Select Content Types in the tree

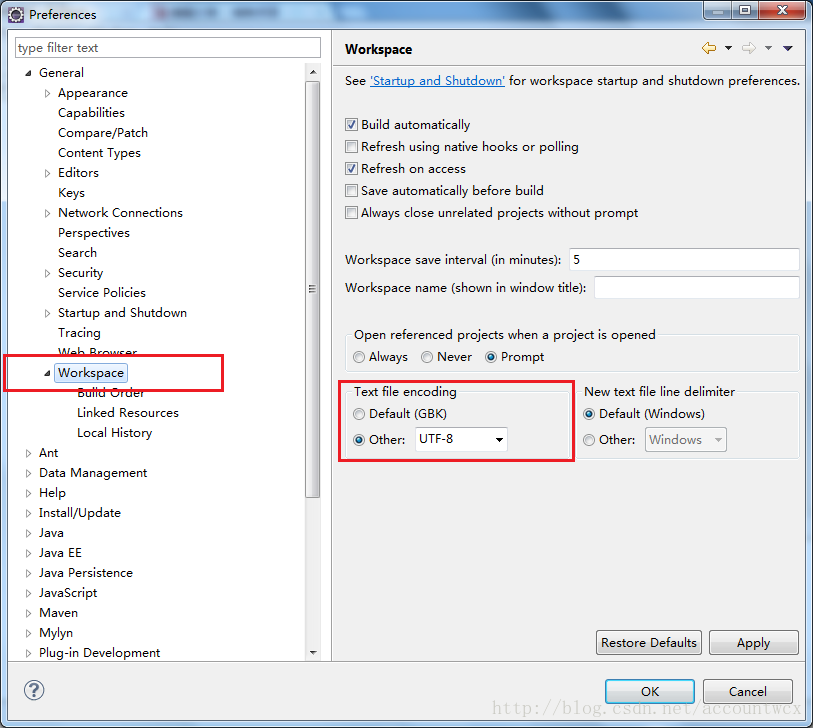pyautogui.click(x=99, y=153)
